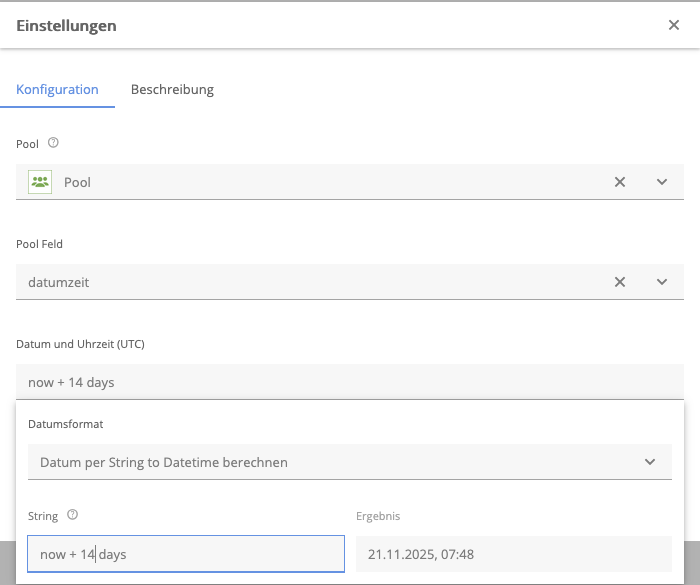Clear the Pool Feld value datumzeit
Image resolution: width=700 pixels, height=585 pixels.
[x=620, y=282]
